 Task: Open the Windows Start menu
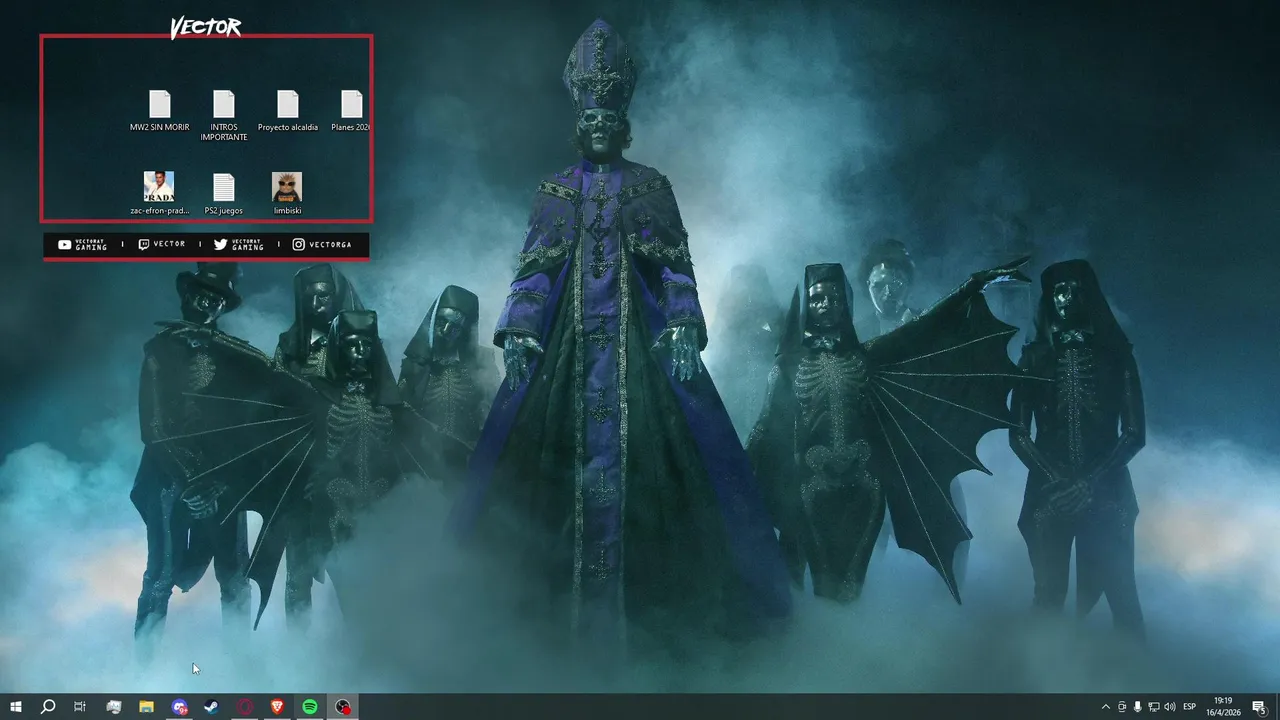(x=15, y=707)
